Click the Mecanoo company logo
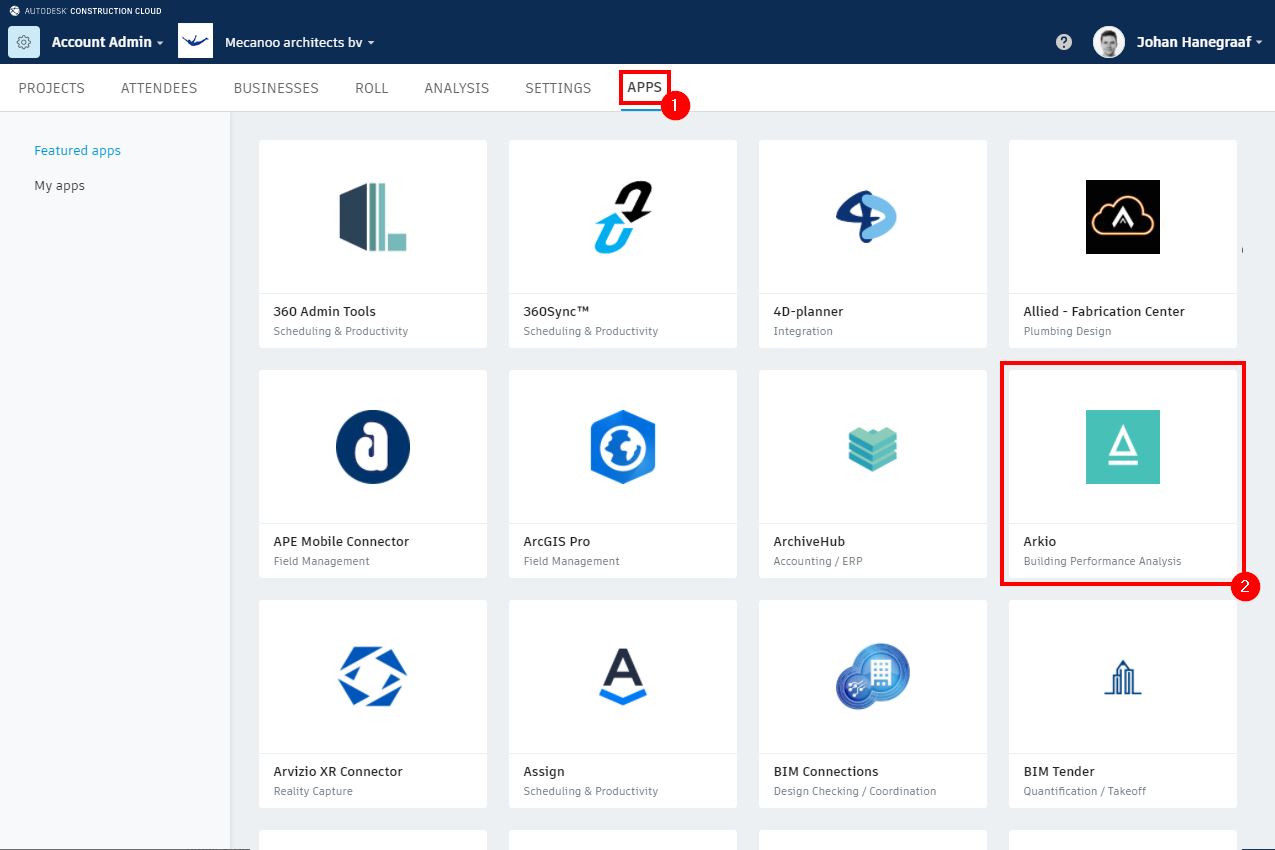 click(196, 42)
